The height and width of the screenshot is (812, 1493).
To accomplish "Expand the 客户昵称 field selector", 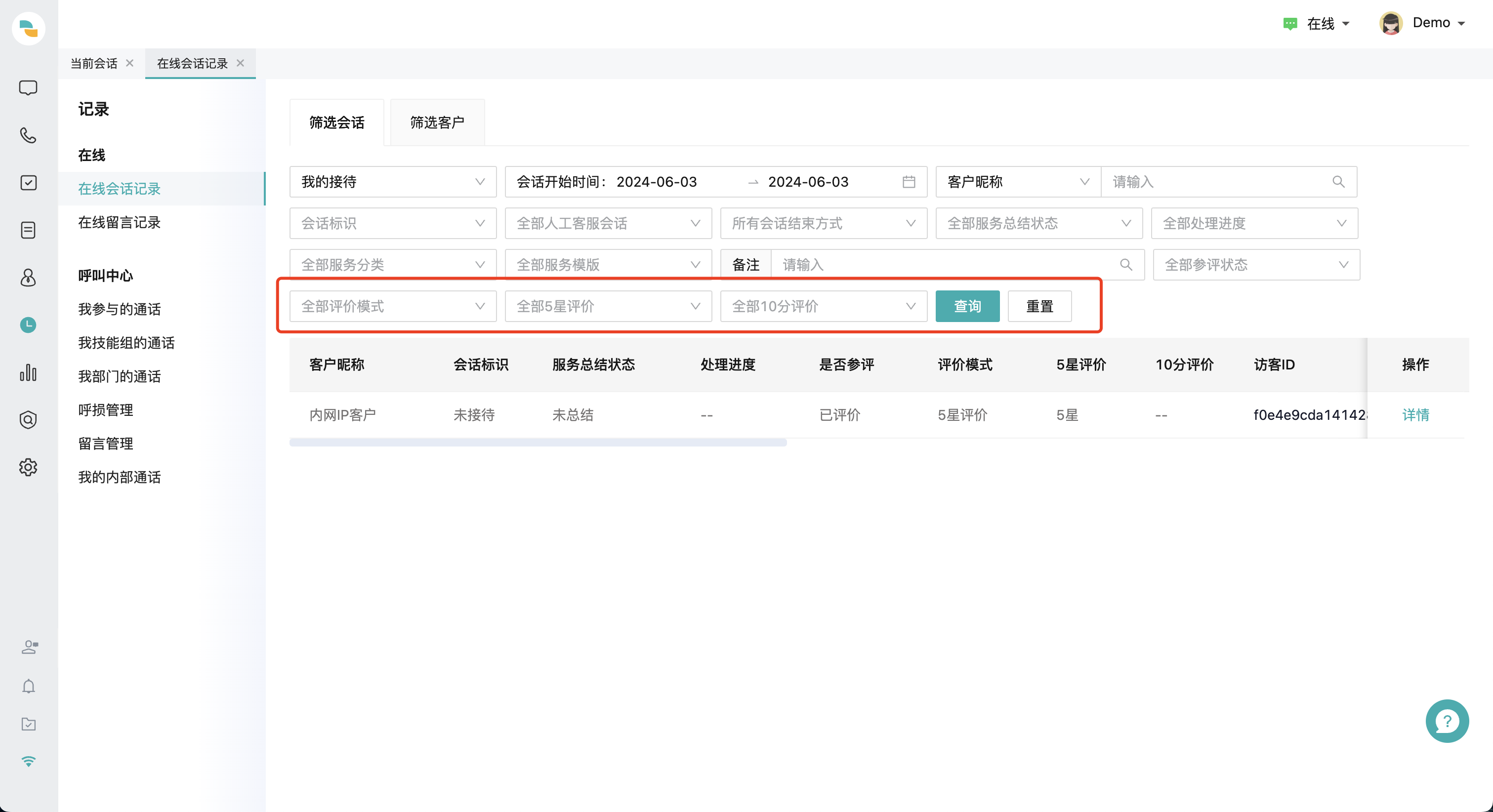I will point(1018,182).
